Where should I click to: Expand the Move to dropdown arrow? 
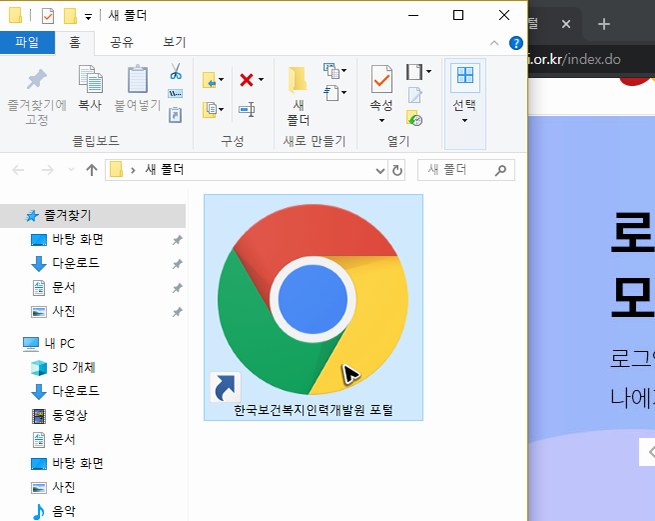[221, 79]
